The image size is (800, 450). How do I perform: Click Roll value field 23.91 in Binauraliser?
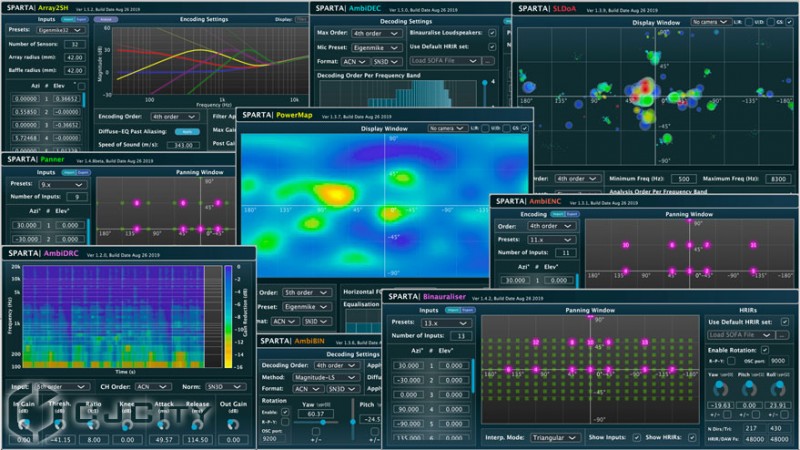778,405
